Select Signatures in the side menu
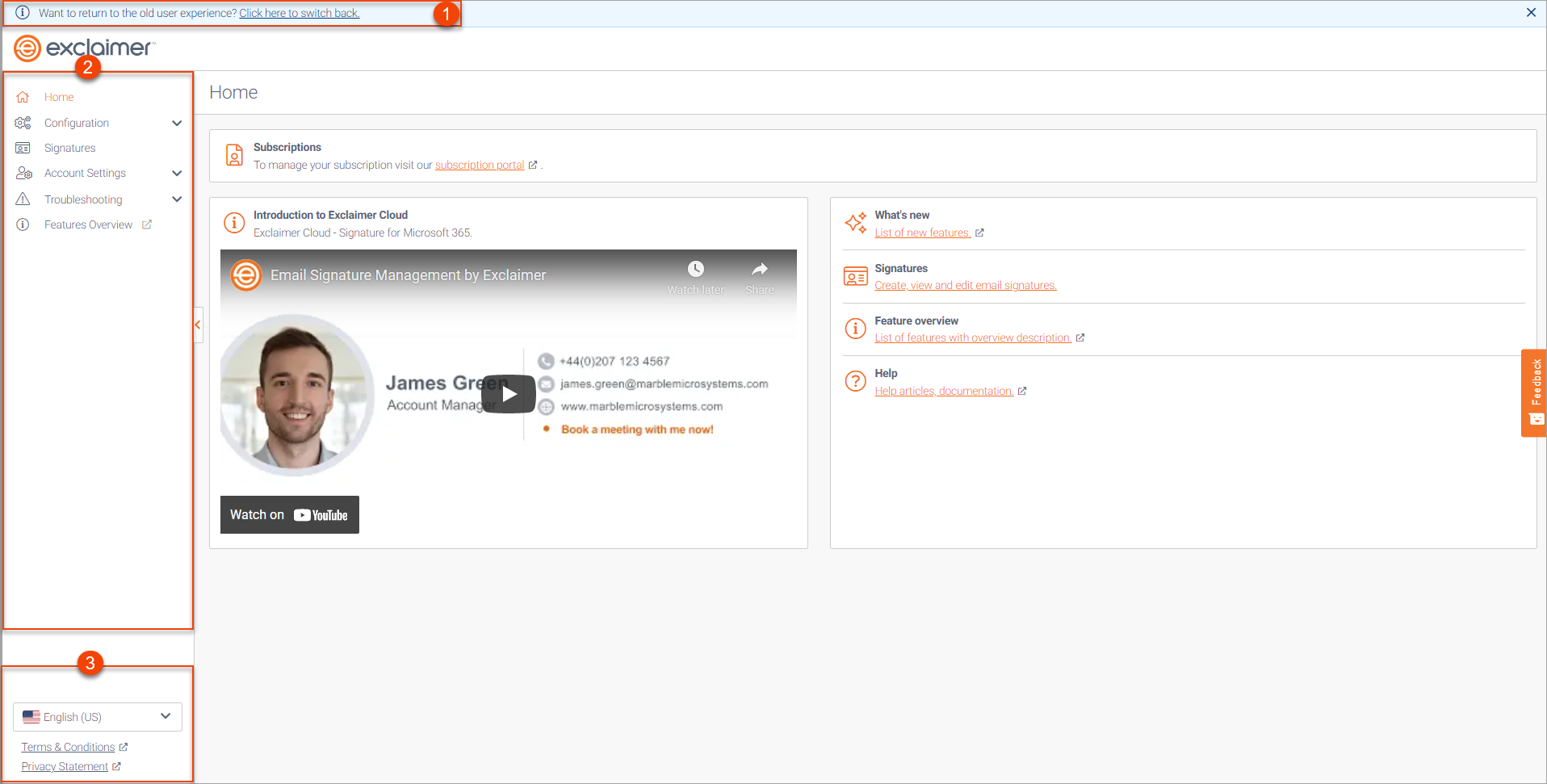 pyautogui.click(x=69, y=148)
